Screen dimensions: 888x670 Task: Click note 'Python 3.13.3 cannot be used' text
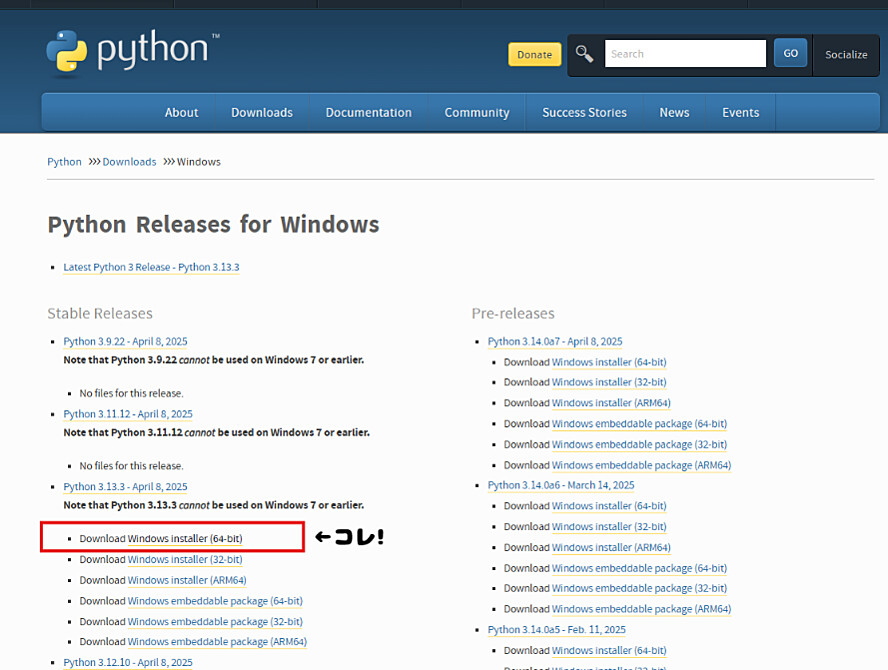click(x=214, y=505)
